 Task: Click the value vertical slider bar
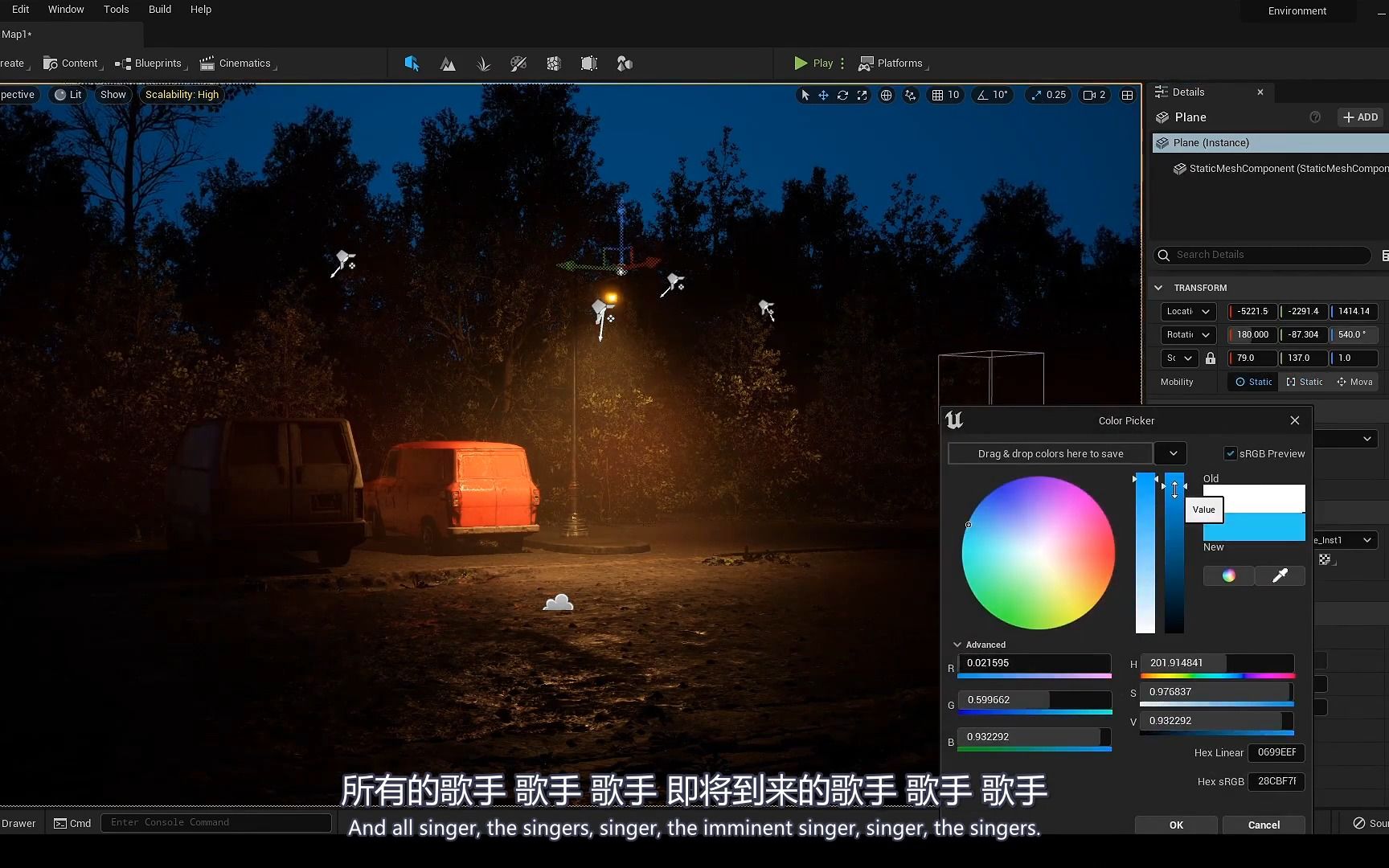tap(1174, 553)
